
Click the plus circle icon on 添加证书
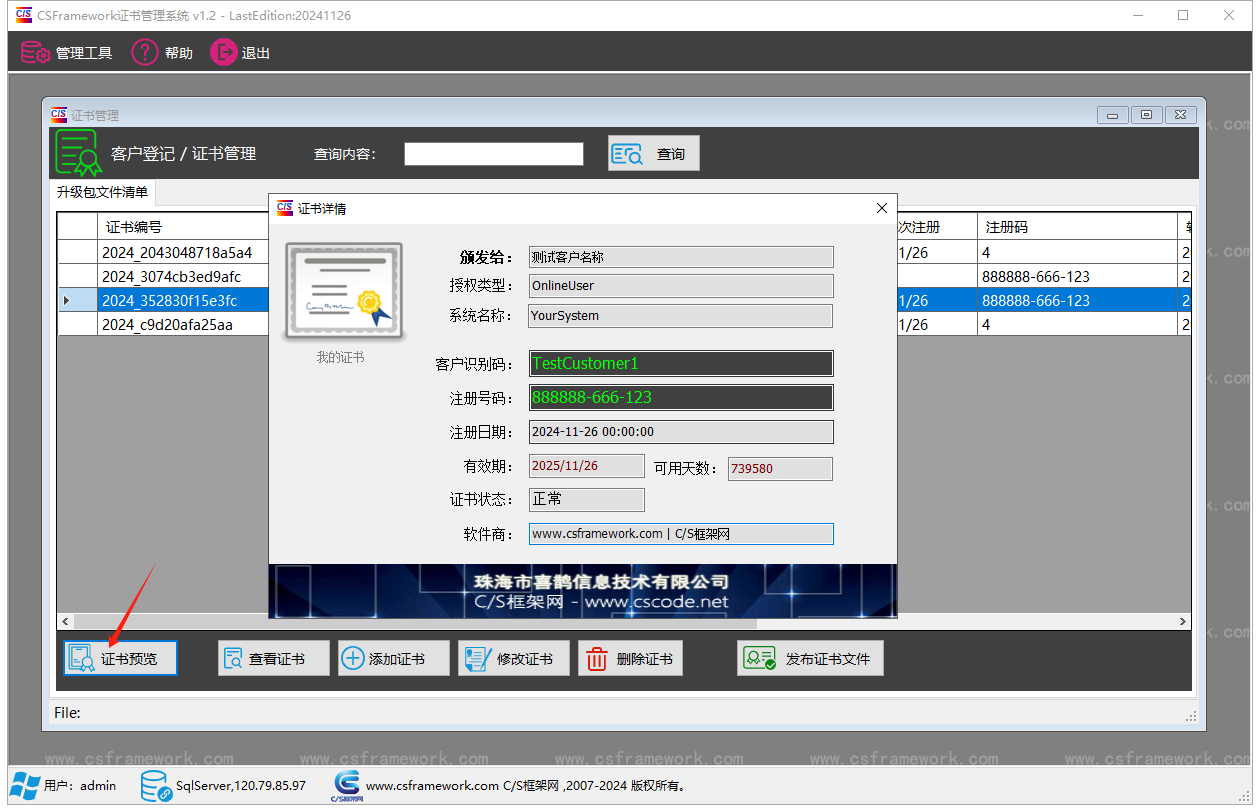353,658
